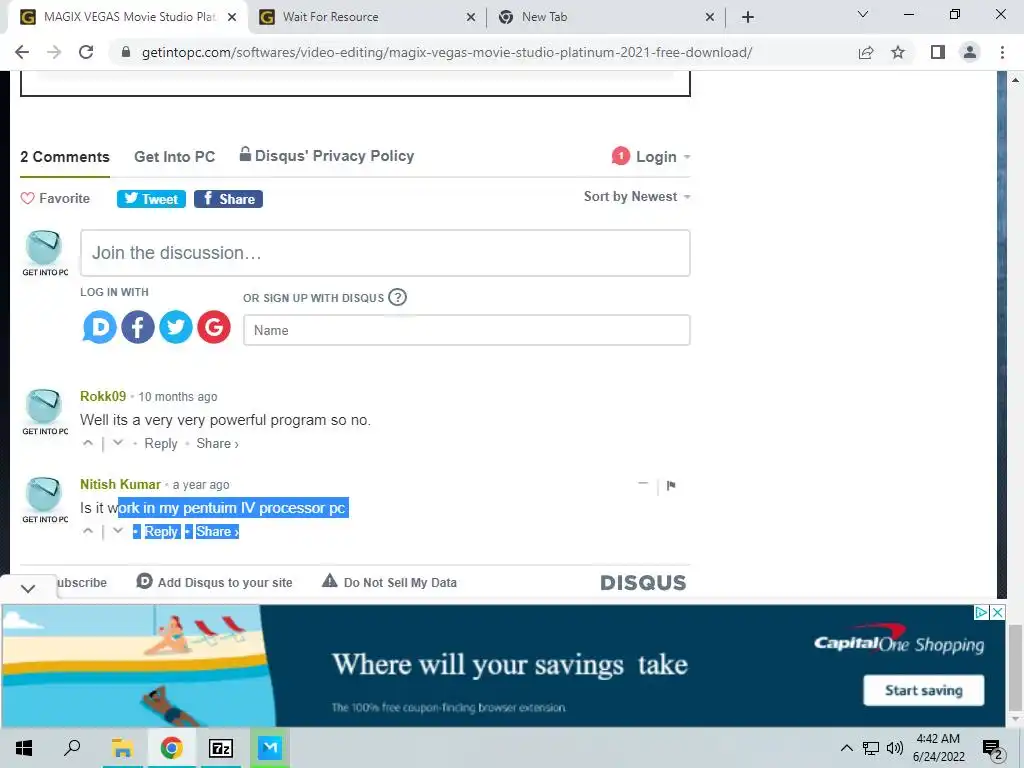Open Add Disqus to your site link
The width and height of the screenshot is (1024, 768).
(214, 582)
